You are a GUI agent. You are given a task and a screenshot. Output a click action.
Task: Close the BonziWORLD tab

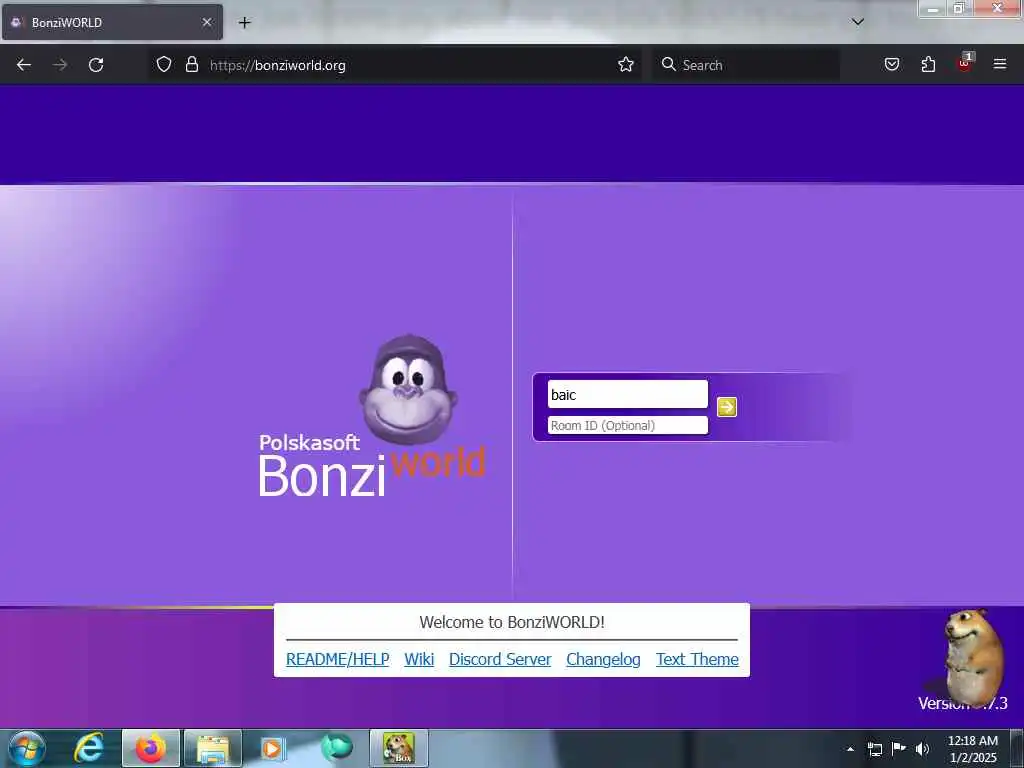point(207,22)
